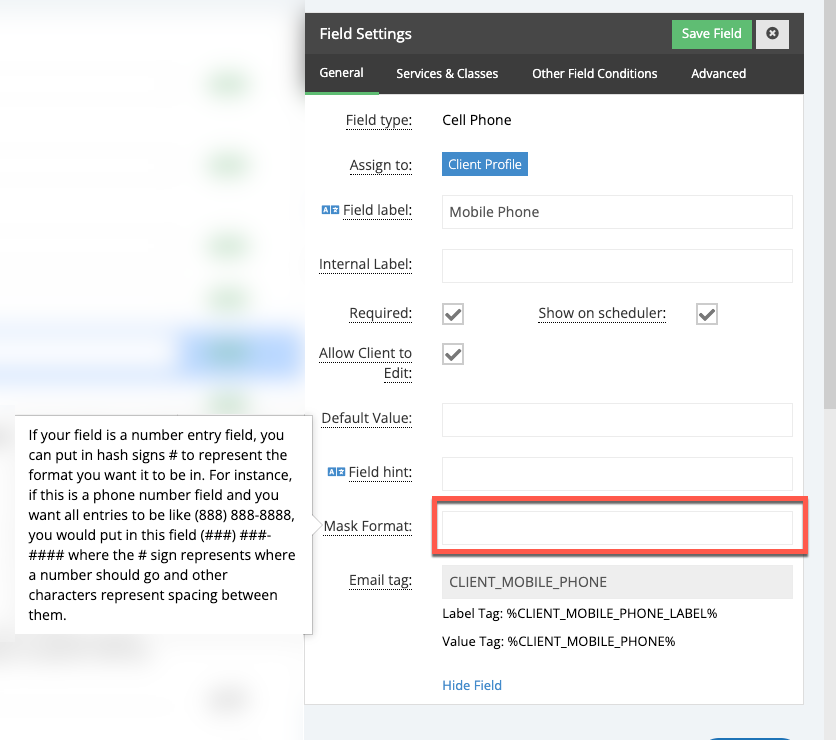Screen dimensions: 836x740
Task: Uncheck Show on scheduler checkbox
Action: pyautogui.click(x=707, y=314)
